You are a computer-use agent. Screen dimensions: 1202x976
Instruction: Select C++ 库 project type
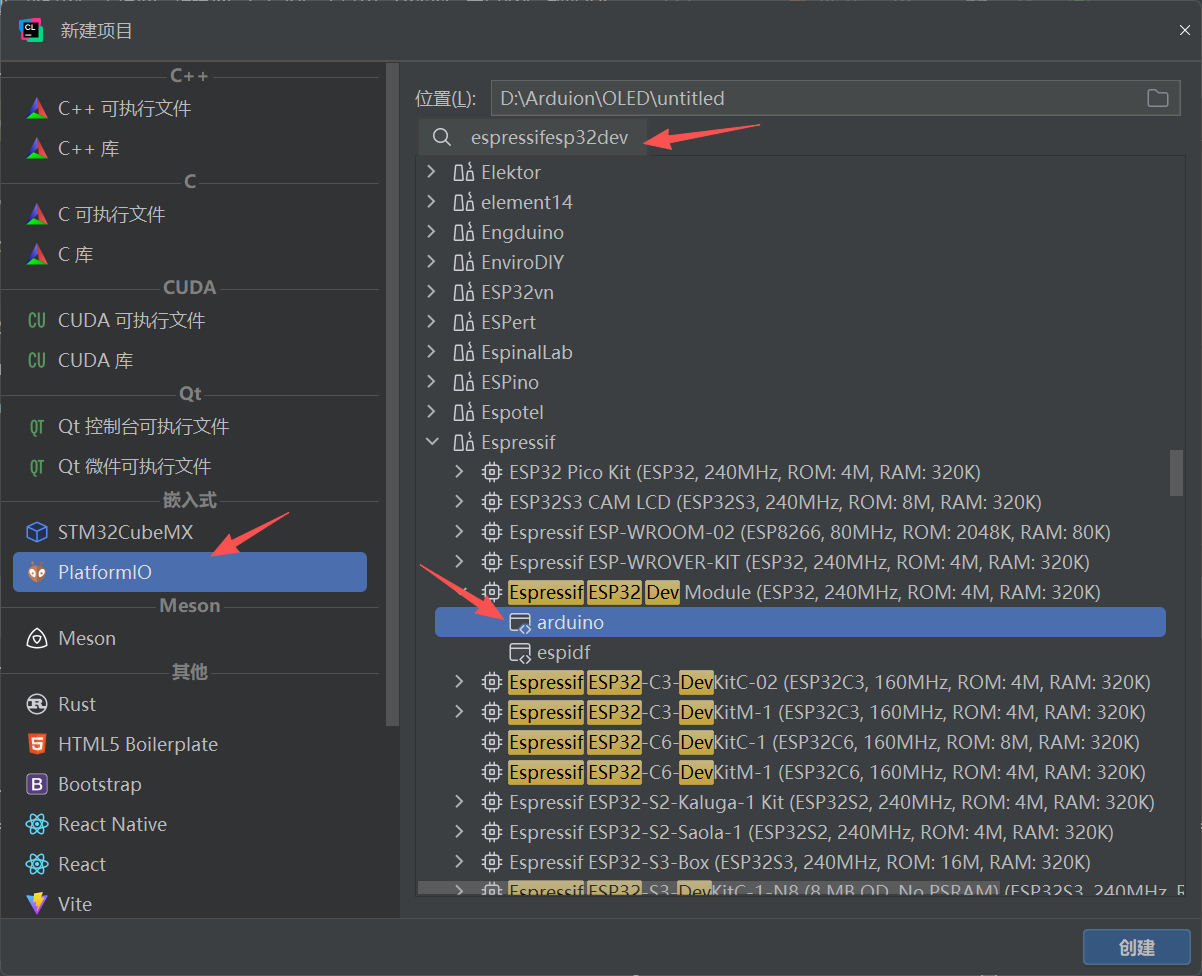point(190,148)
